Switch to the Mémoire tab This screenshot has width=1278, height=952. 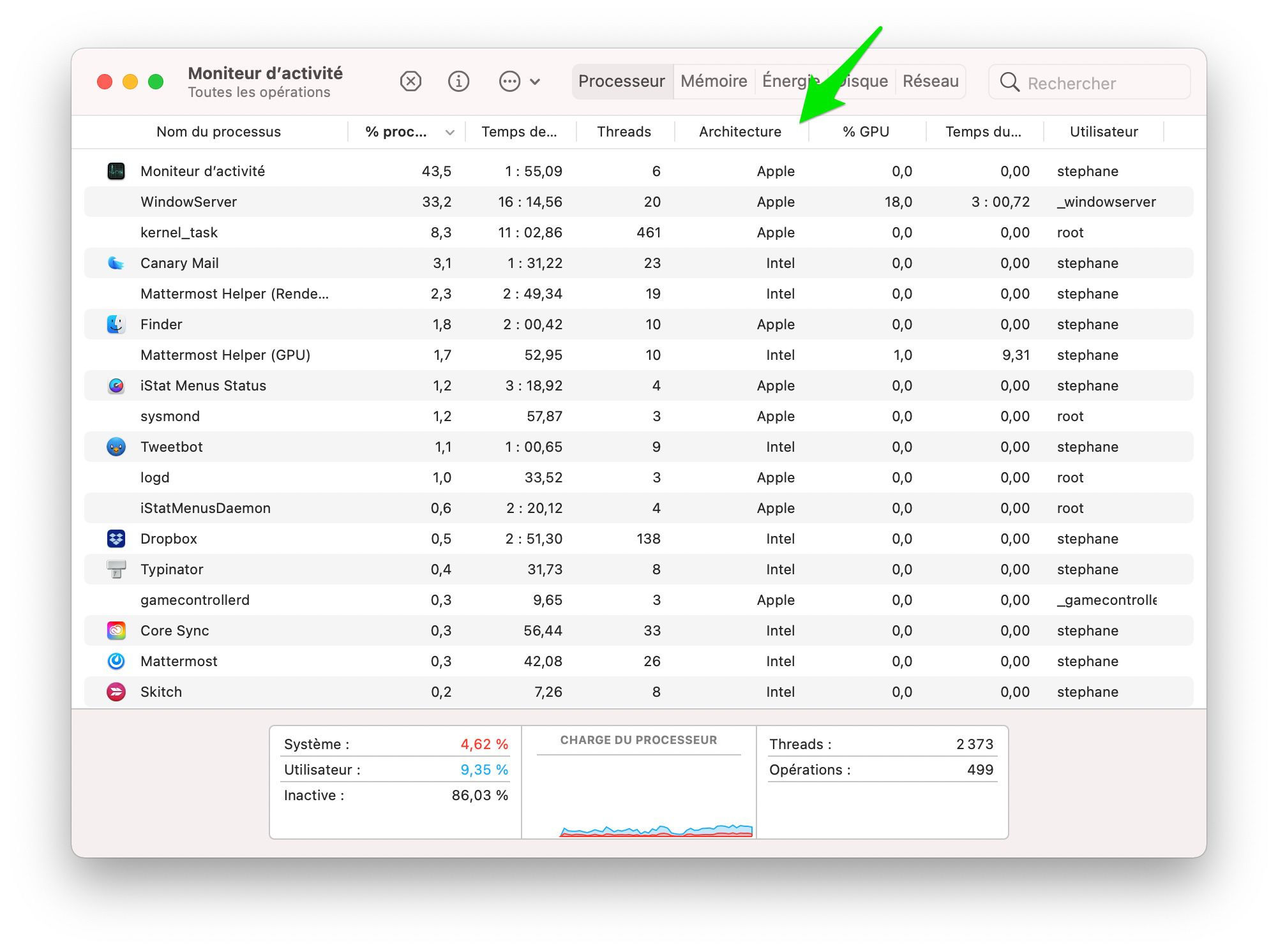point(714,82)
